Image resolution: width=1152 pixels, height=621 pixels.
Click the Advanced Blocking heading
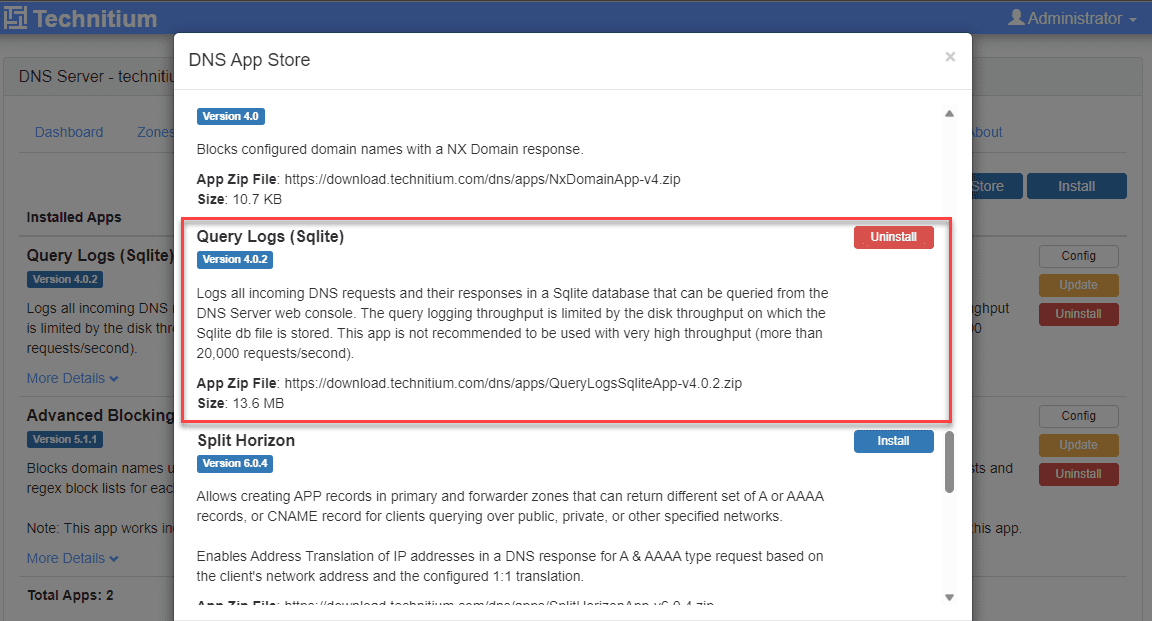click(100, 415)
